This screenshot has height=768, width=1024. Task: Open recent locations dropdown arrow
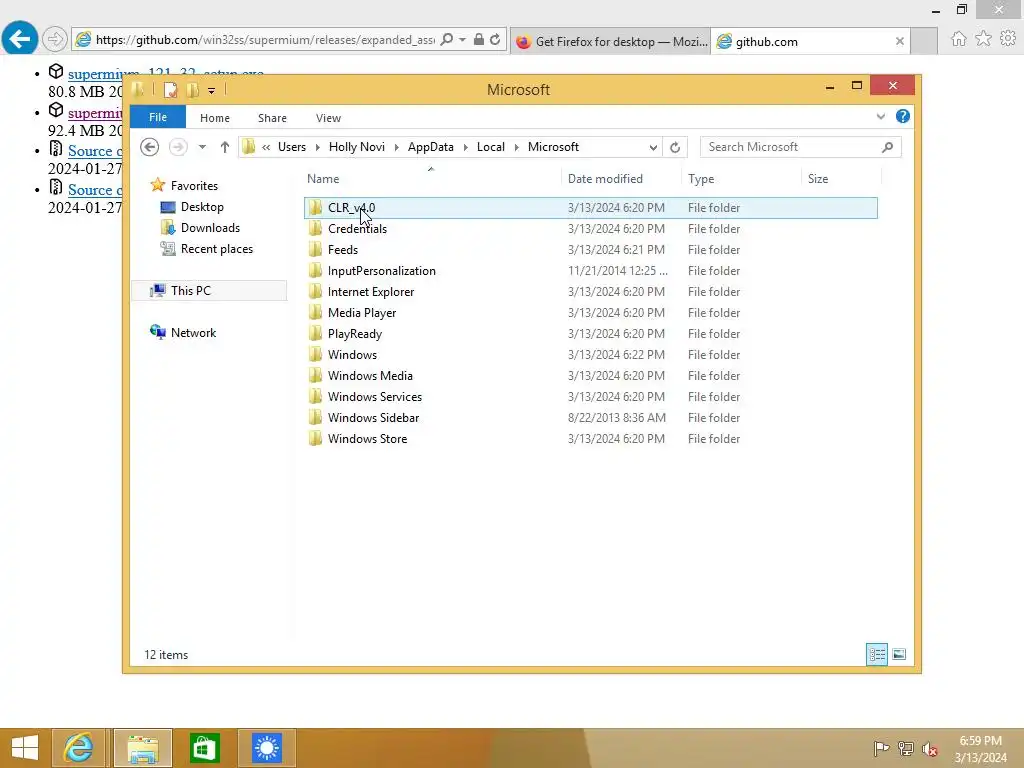[x=202, y=147]
